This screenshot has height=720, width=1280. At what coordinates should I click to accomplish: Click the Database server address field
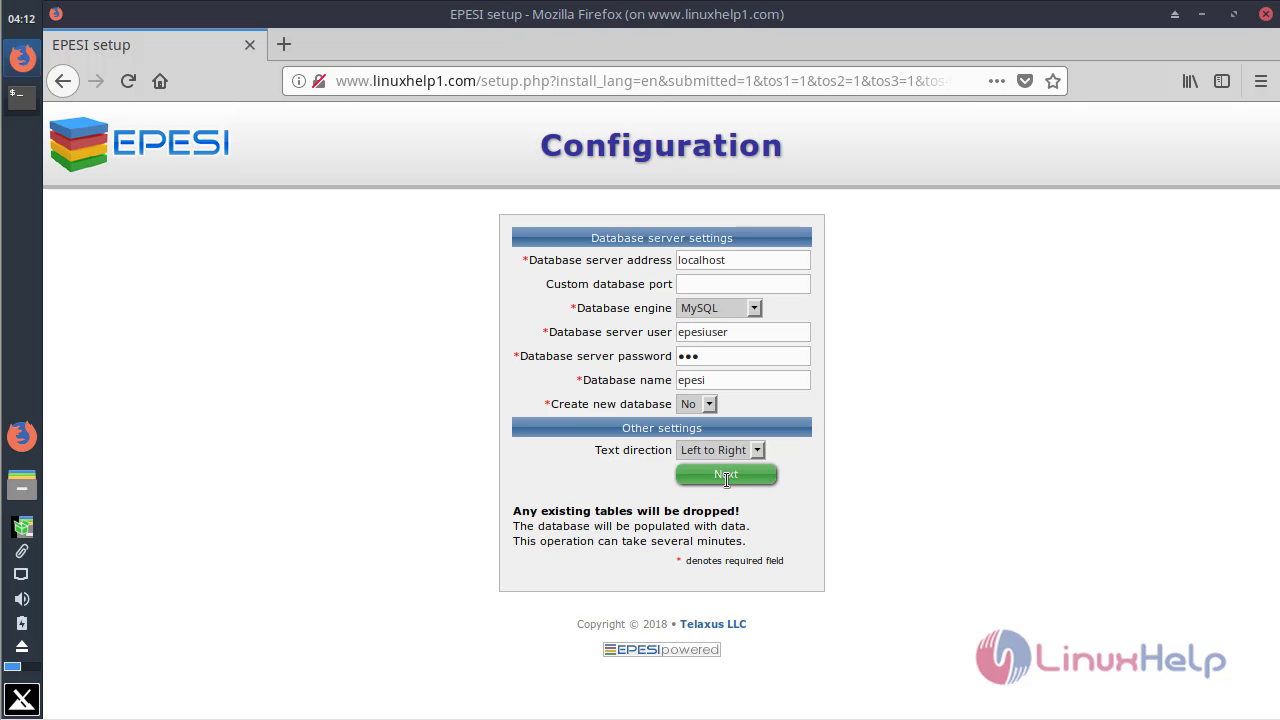pyautogui.click(x=743, y=260)
